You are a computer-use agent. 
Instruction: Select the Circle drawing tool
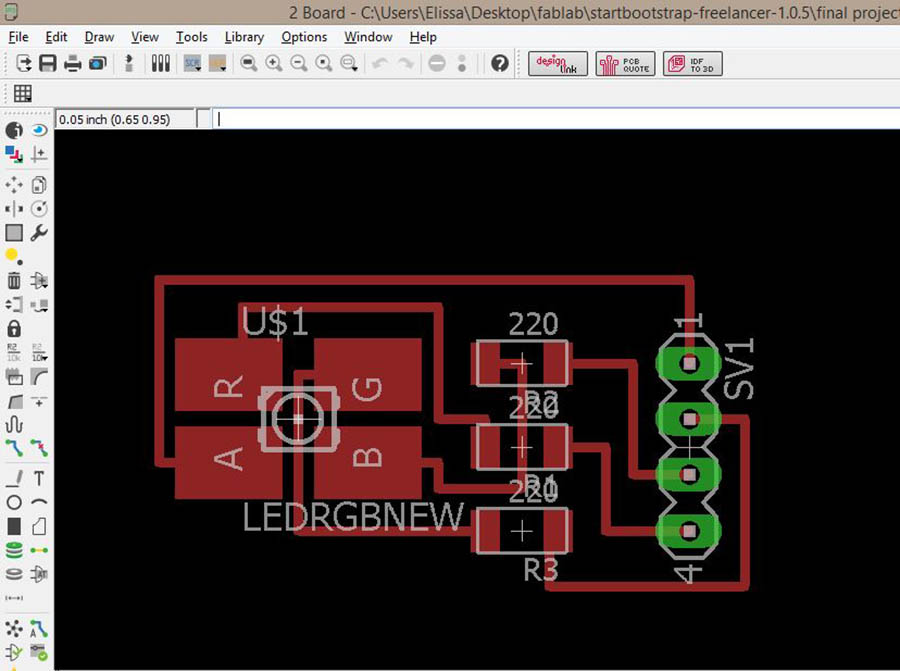(14, 502)
